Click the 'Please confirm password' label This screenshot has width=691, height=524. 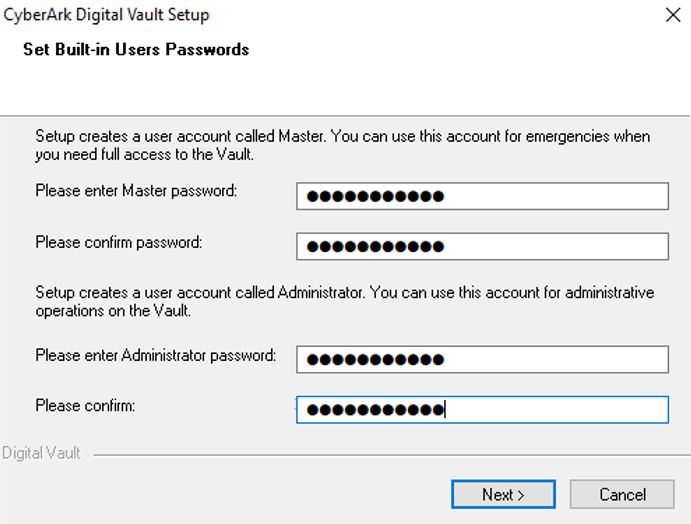coord(119,242)
